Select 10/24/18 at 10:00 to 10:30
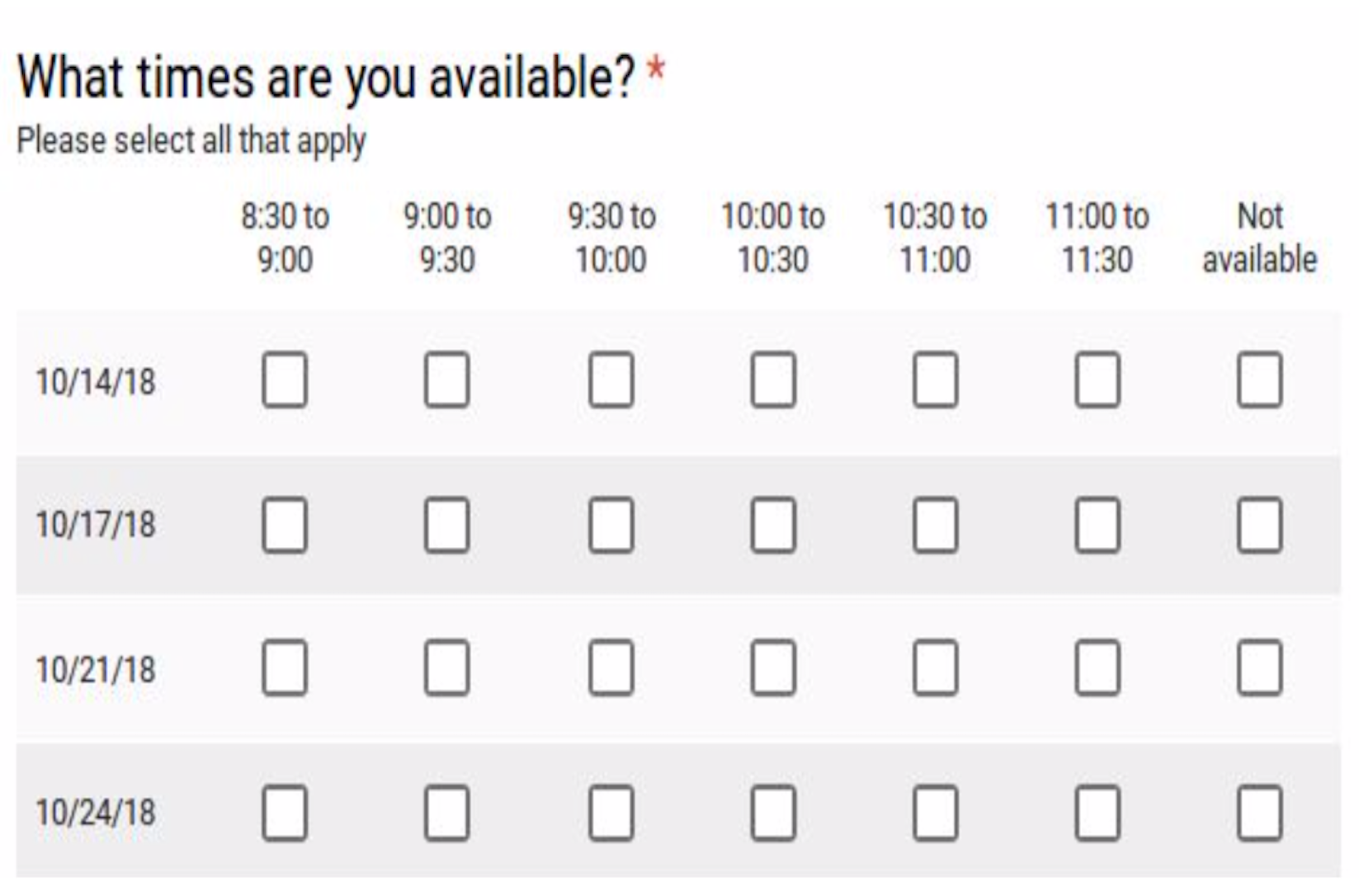 pos(773,813)
